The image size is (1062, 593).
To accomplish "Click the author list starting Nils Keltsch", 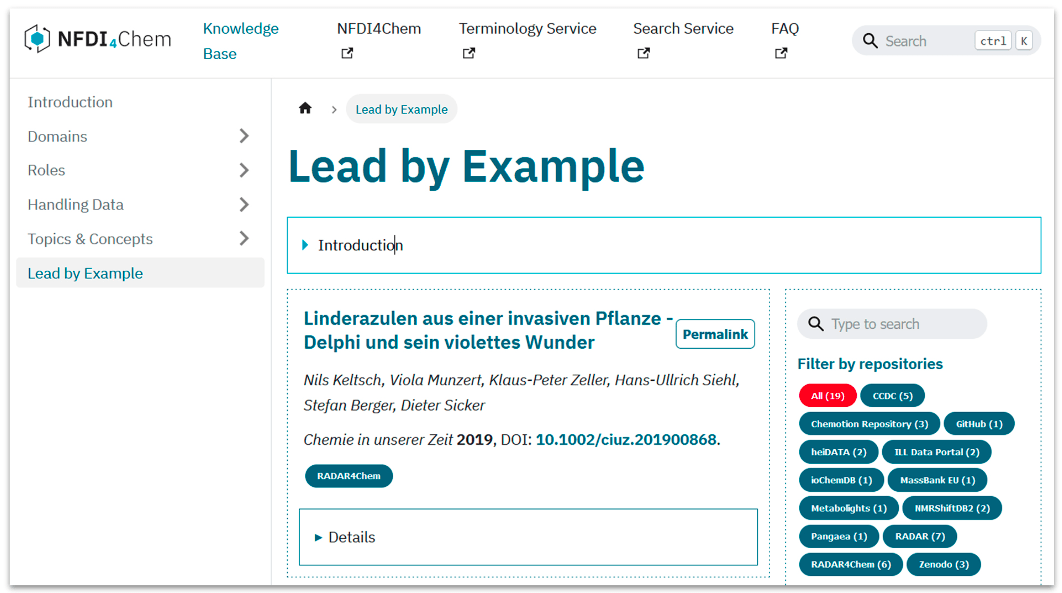I will (x=522, y=393).
